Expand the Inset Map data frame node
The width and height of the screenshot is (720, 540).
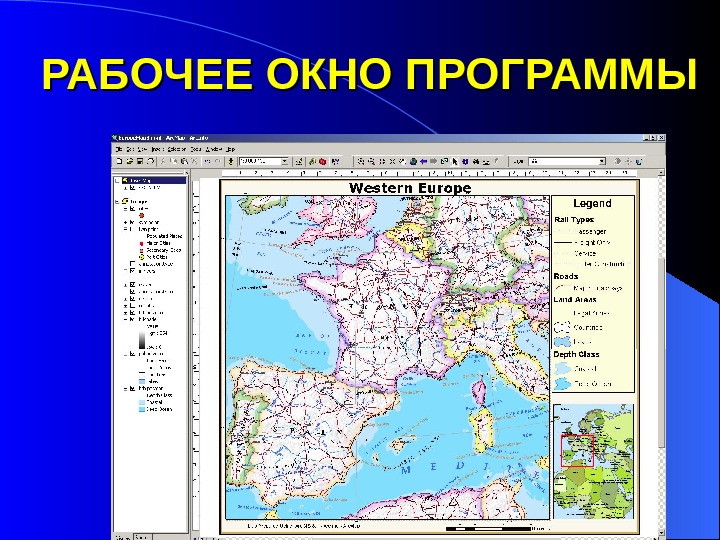(117, 180)
